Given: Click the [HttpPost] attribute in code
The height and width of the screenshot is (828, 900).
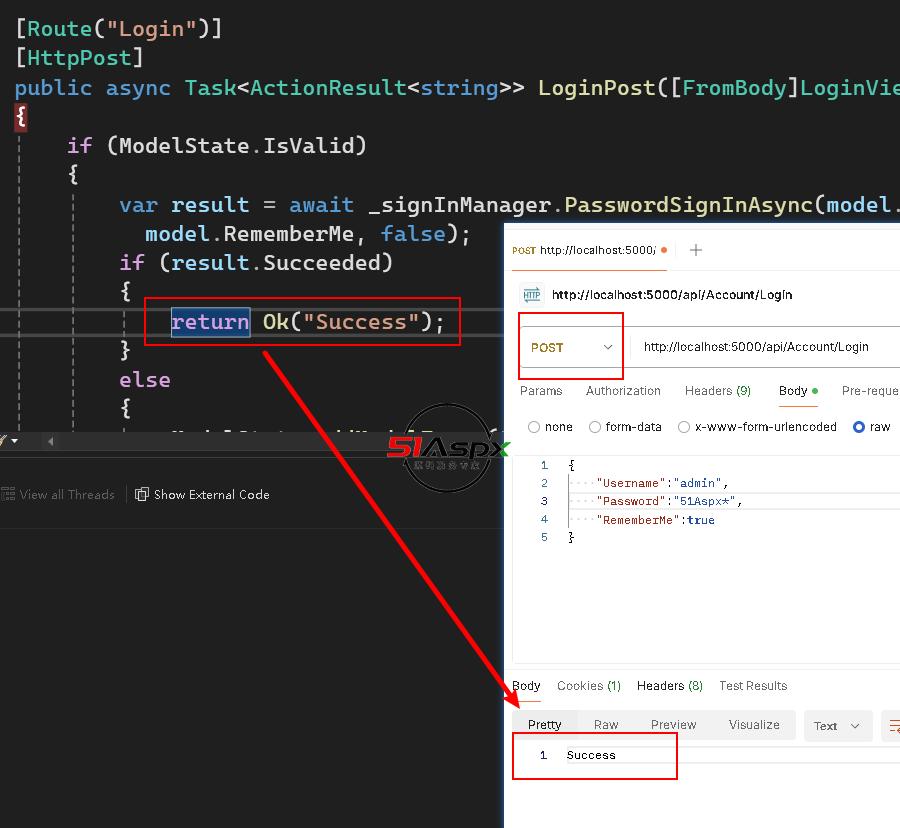Looking at the screenshot, I should (x=79, y=58).
